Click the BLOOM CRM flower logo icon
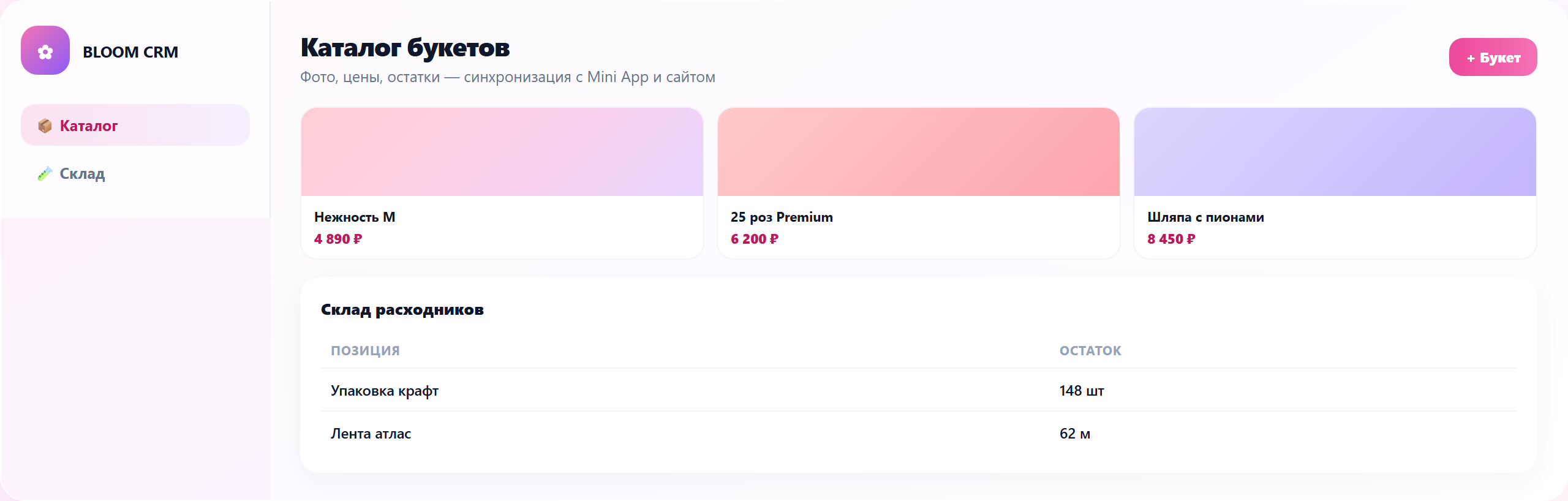Screen dimensions: 1568x501 45,50
